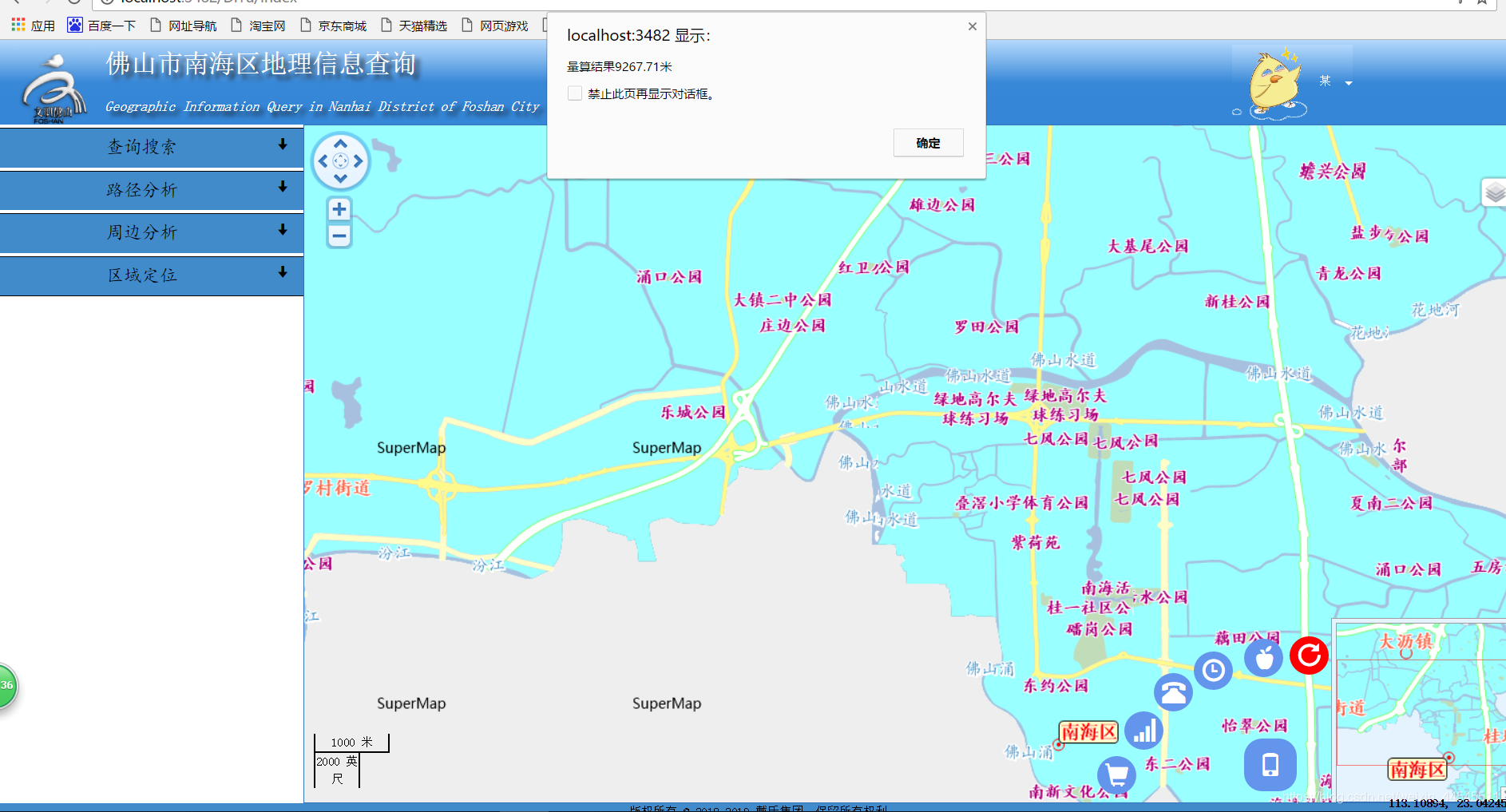1506x812 pixels.
Task: Click the shopping cart circle icon
Action: pos(1117,774)
